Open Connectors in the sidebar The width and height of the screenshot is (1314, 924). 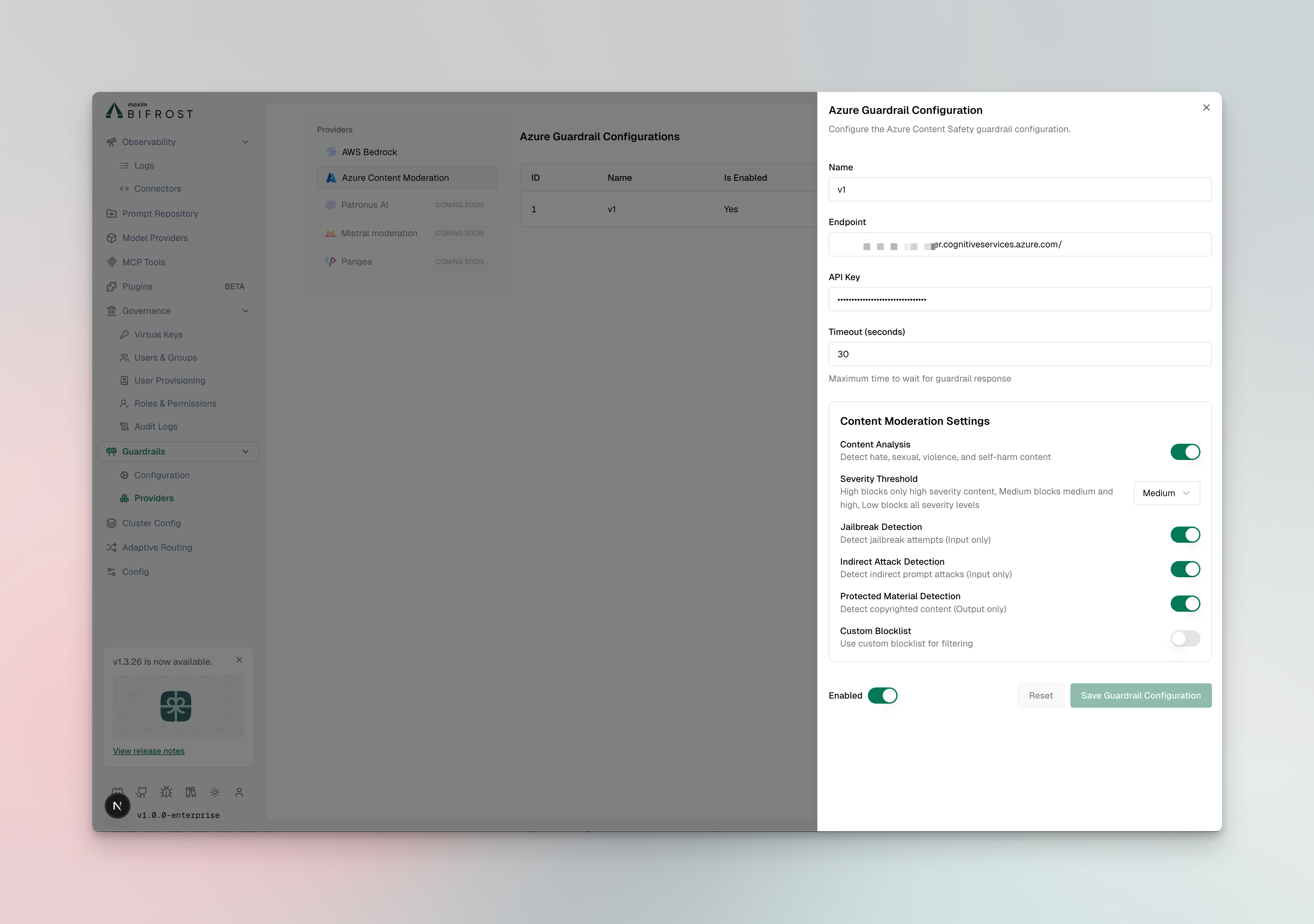pyautogui.click(x=157, y=188)
